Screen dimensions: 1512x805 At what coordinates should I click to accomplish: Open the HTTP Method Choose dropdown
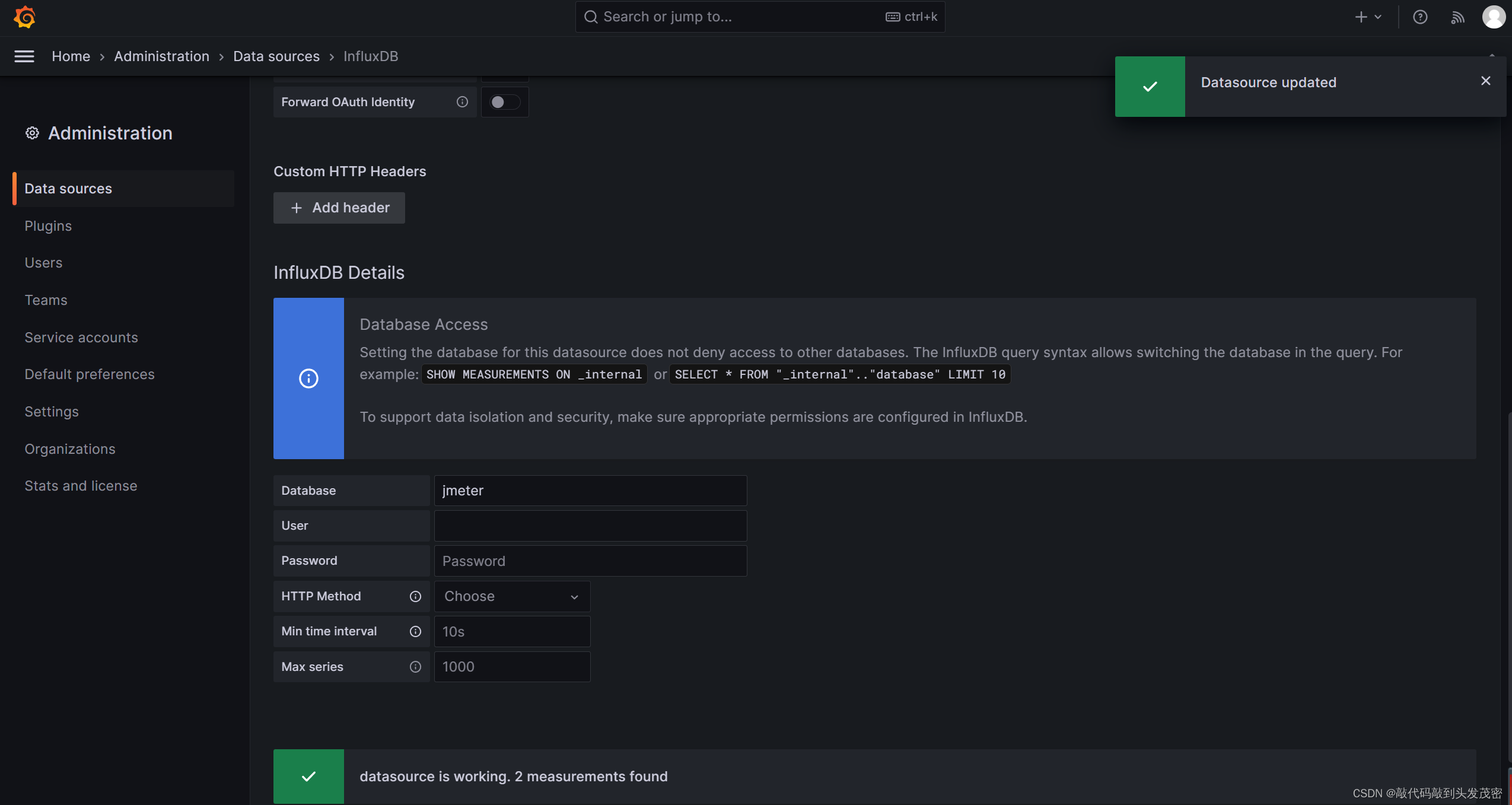point(511,596)
